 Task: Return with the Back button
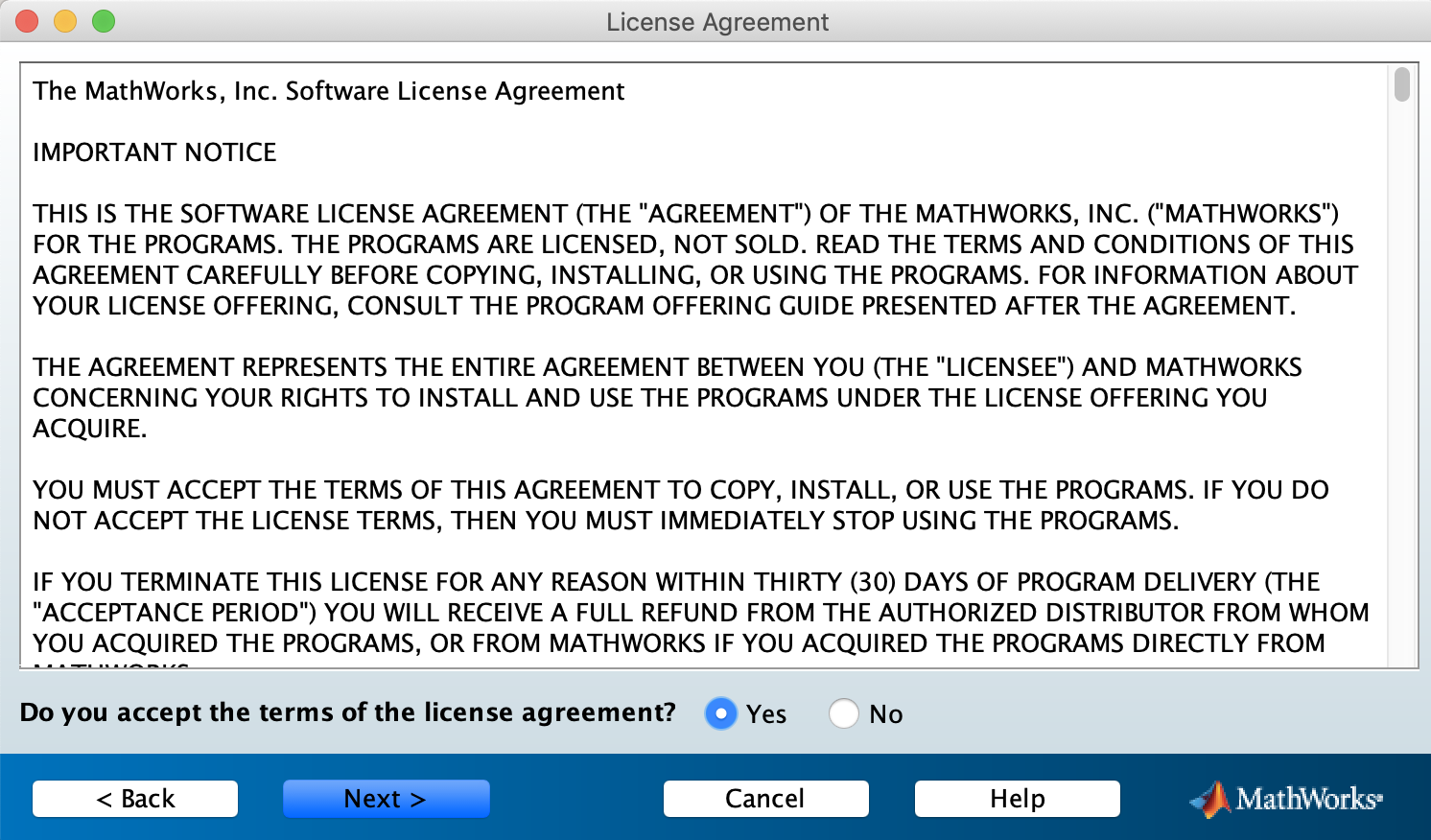135,798
